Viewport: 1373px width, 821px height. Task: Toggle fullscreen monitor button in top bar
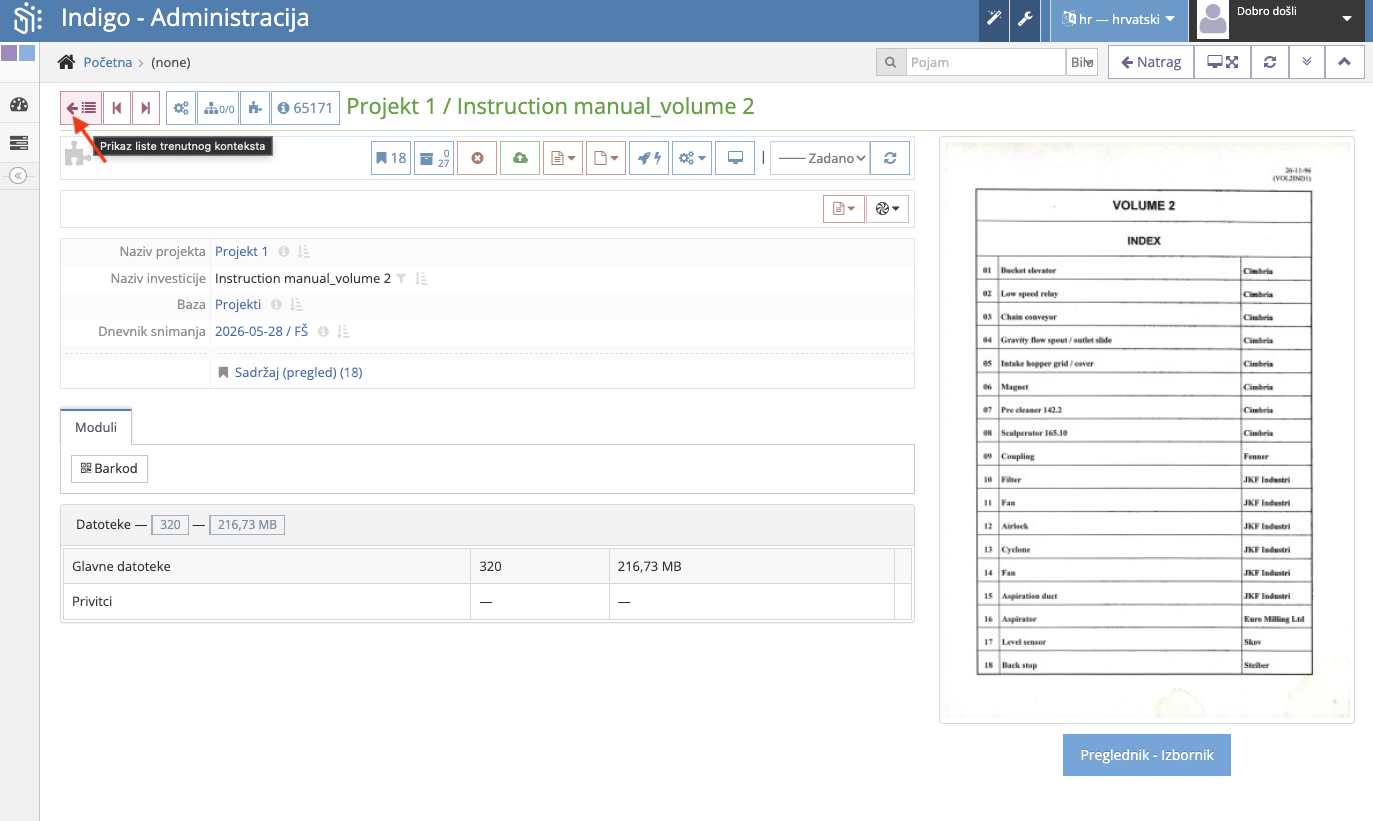[1222, 62]
